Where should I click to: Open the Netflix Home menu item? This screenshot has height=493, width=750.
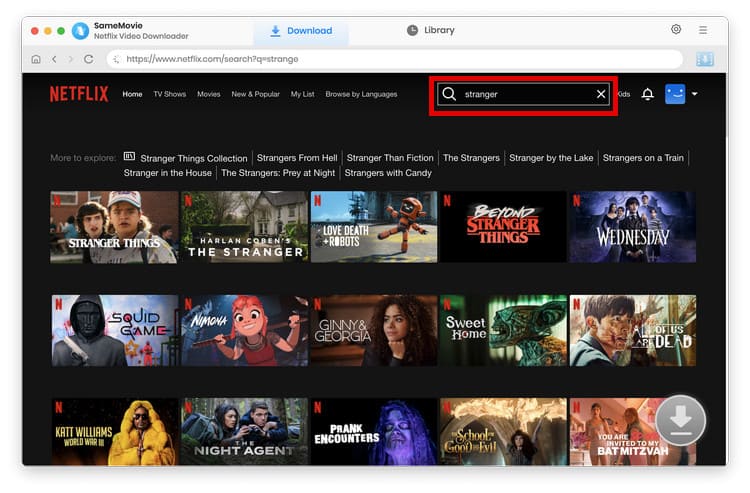coord(132,94)
